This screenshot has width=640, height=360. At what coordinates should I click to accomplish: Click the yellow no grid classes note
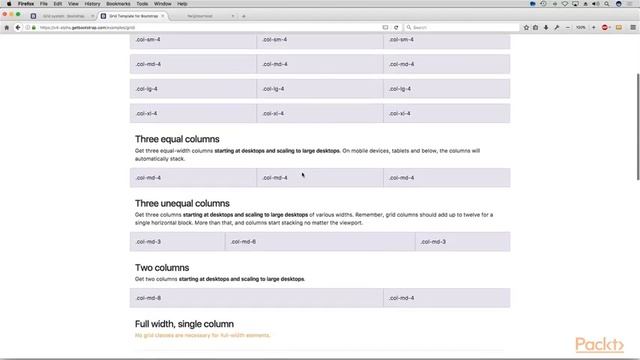point(202,335)
